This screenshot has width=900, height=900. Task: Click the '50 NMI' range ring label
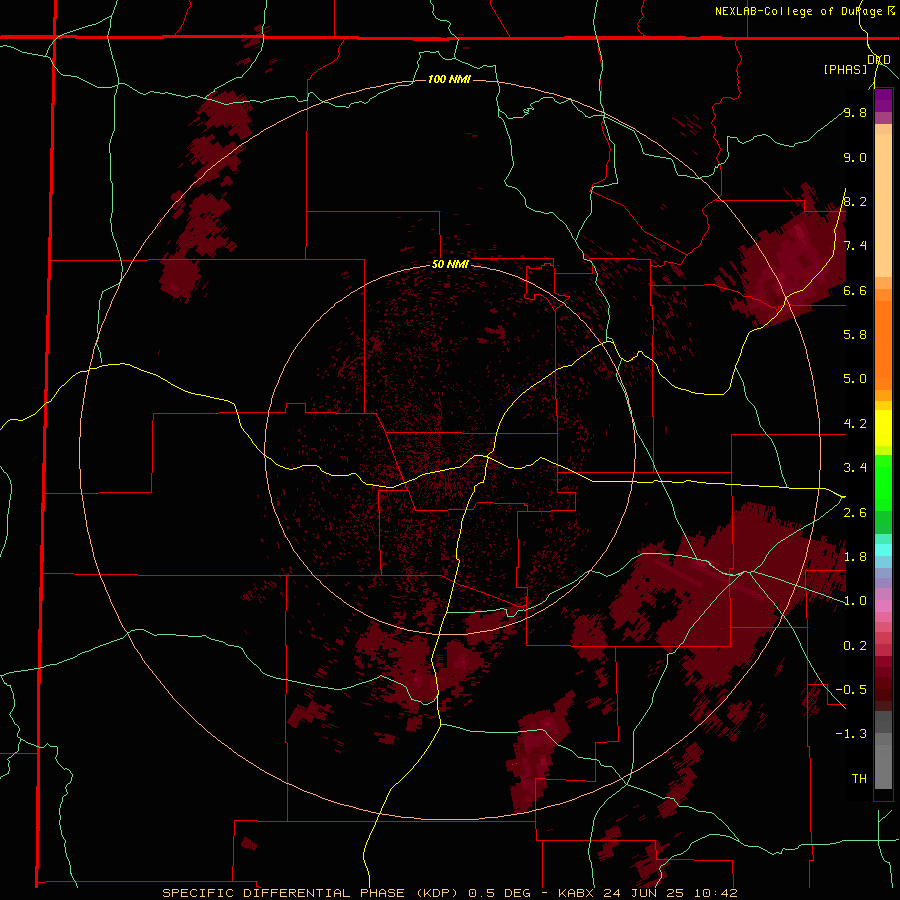(x=450, y=265)
